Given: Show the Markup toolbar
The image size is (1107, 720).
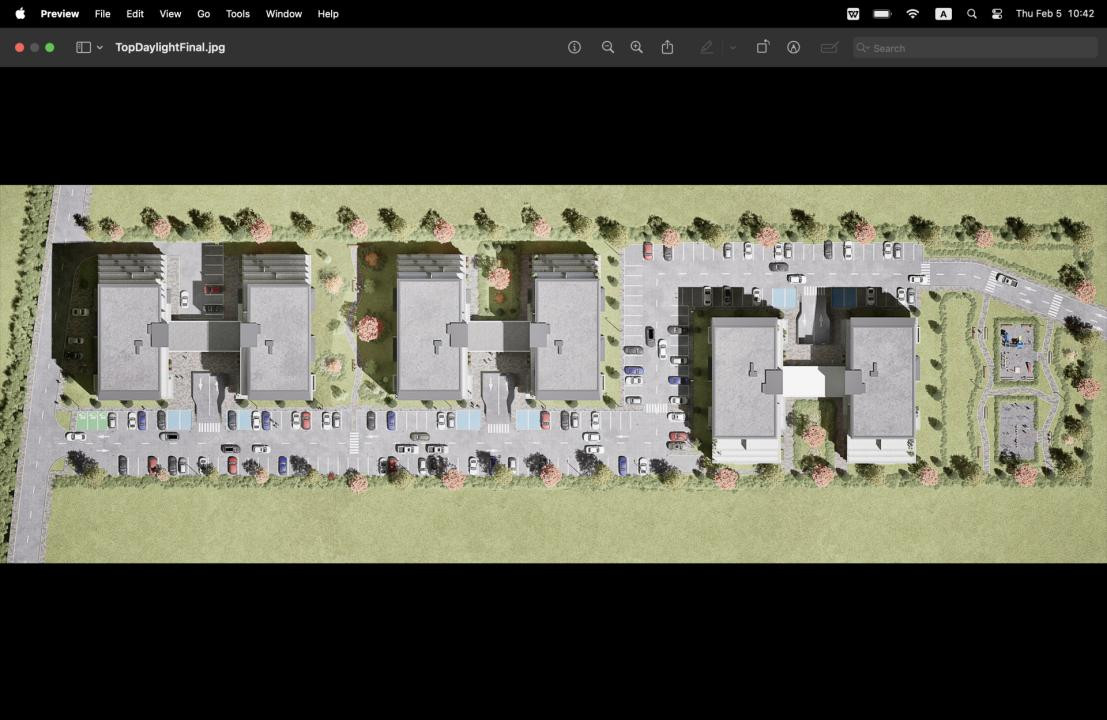Looking at the screenshot, I should tap(793, 47).
